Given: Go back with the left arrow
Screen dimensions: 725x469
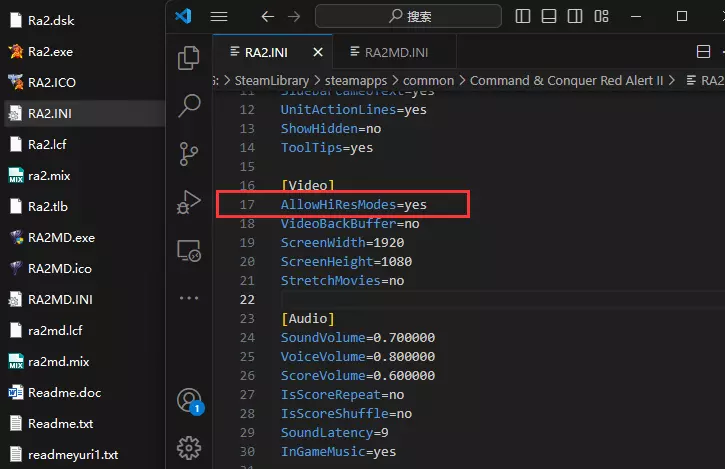Looking at the screenshot, I should point(267,17).
